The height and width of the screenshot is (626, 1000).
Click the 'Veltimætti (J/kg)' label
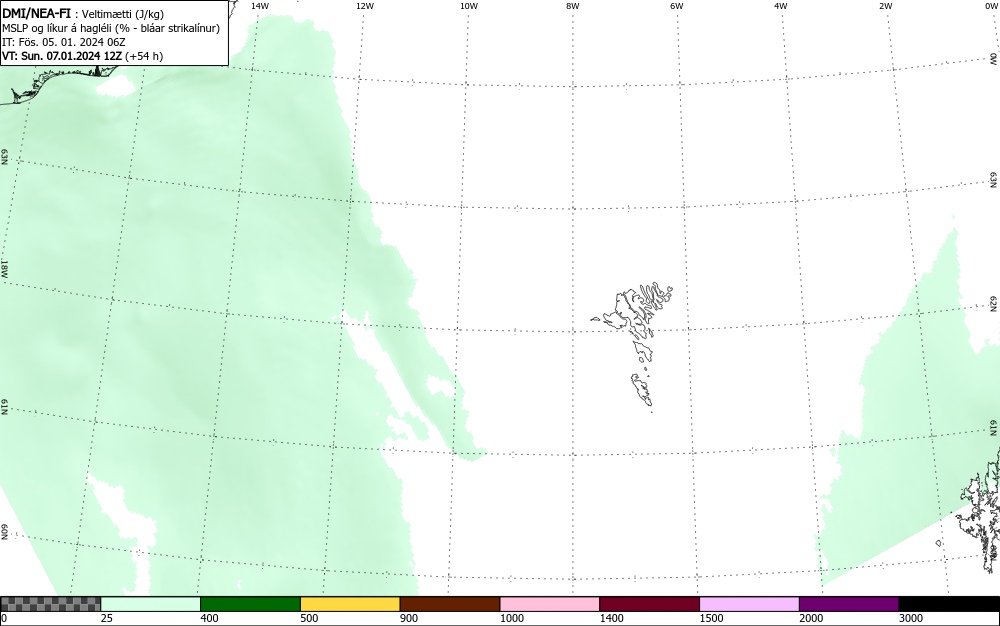[122, 15]
